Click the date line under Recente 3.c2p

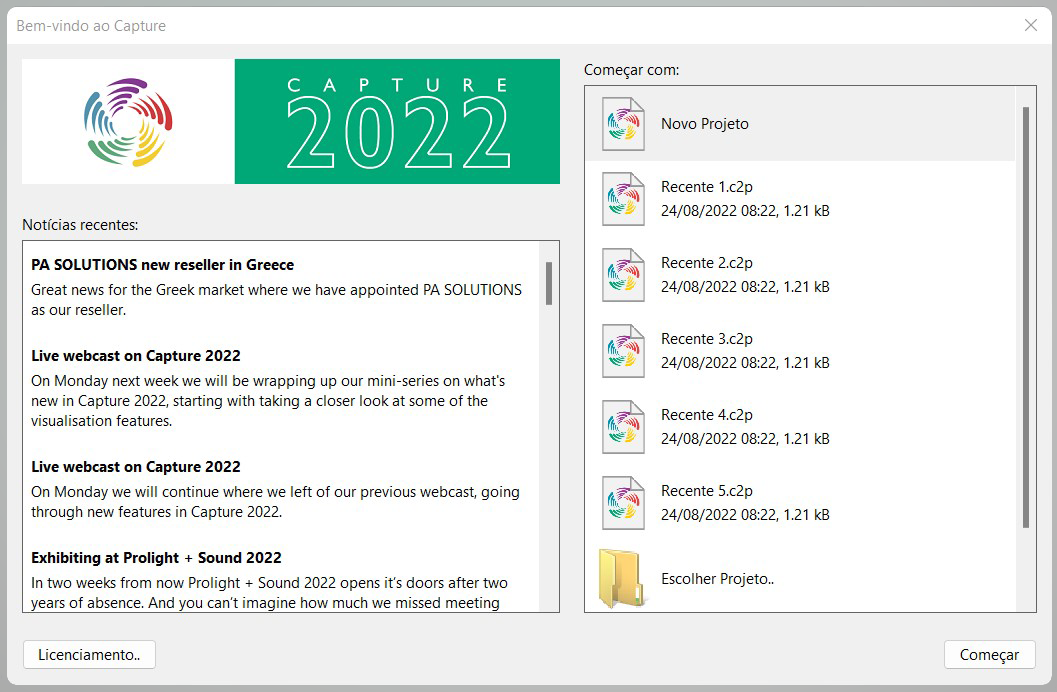(745, 363)
